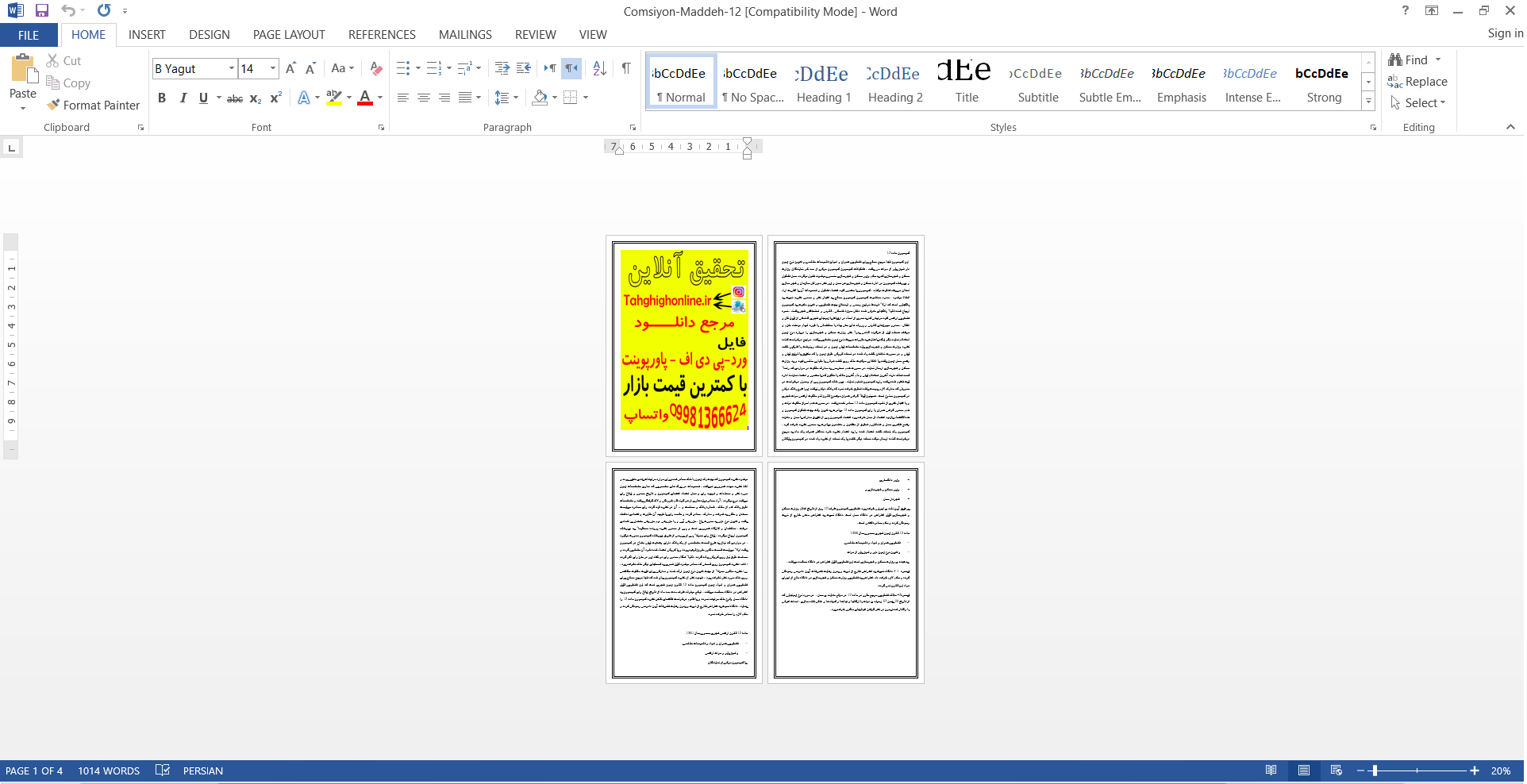The height and width of the screenshot is (784, 1527).
Task: Click Sign in link
Action: pyautogui.click(x=1505, y=33)
